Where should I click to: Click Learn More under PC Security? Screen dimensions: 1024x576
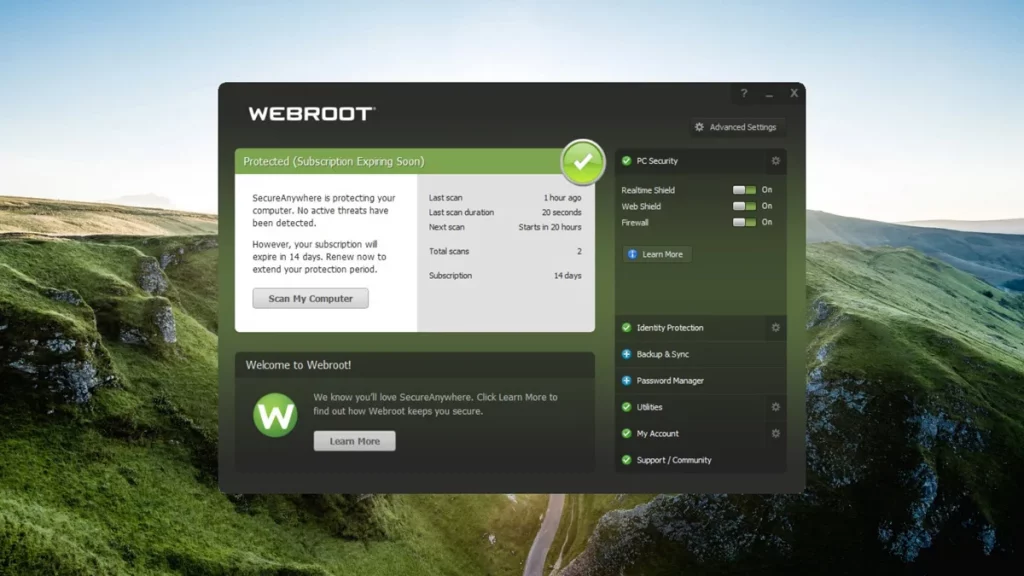[656, 254]
